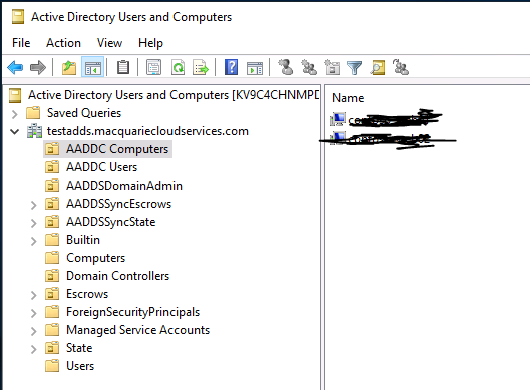Click the Computers container folder icon
530x390 pixels.
pos(52,258)
